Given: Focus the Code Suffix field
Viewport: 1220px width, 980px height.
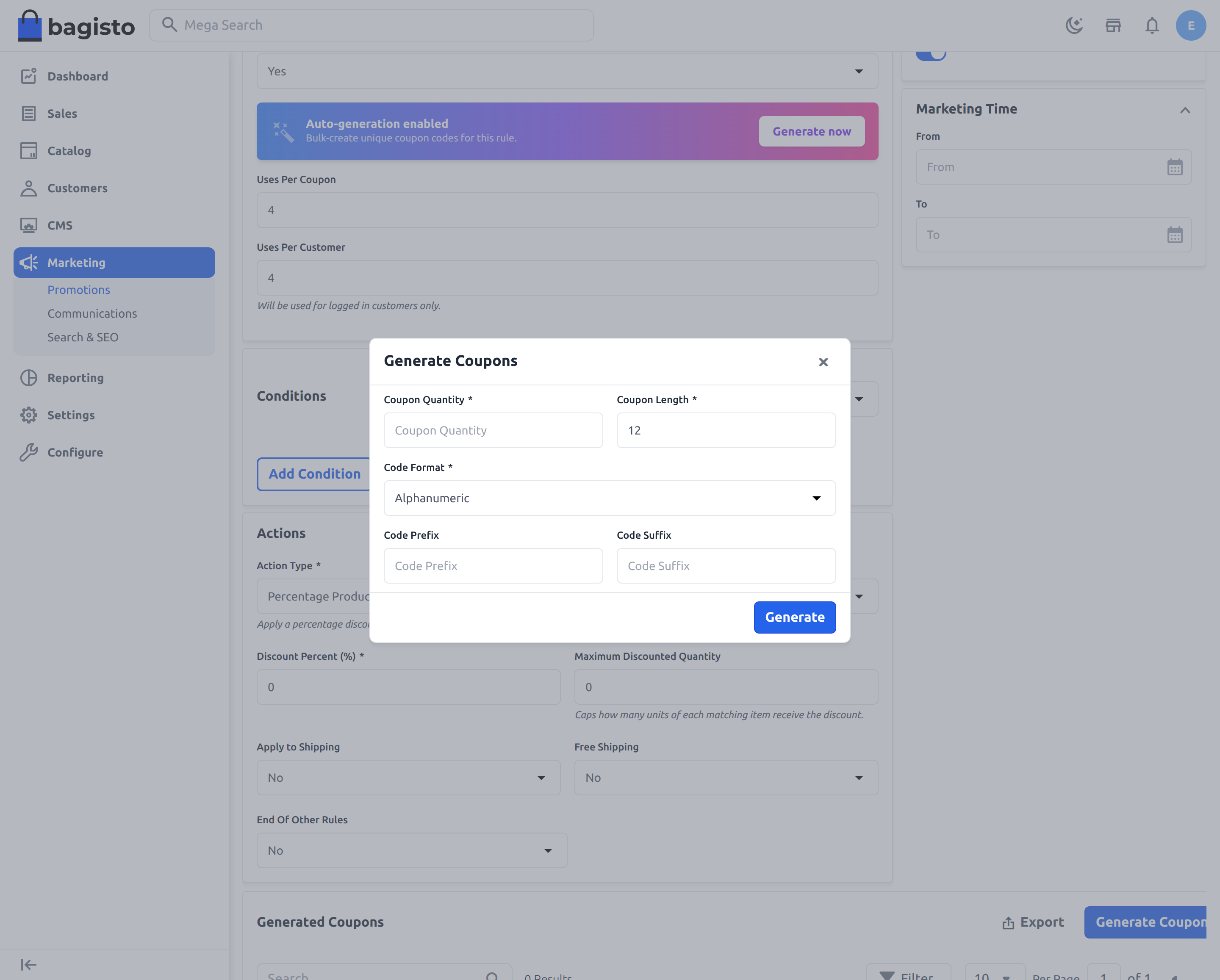Looking at the screenshot, I should [x=726, y=566].
